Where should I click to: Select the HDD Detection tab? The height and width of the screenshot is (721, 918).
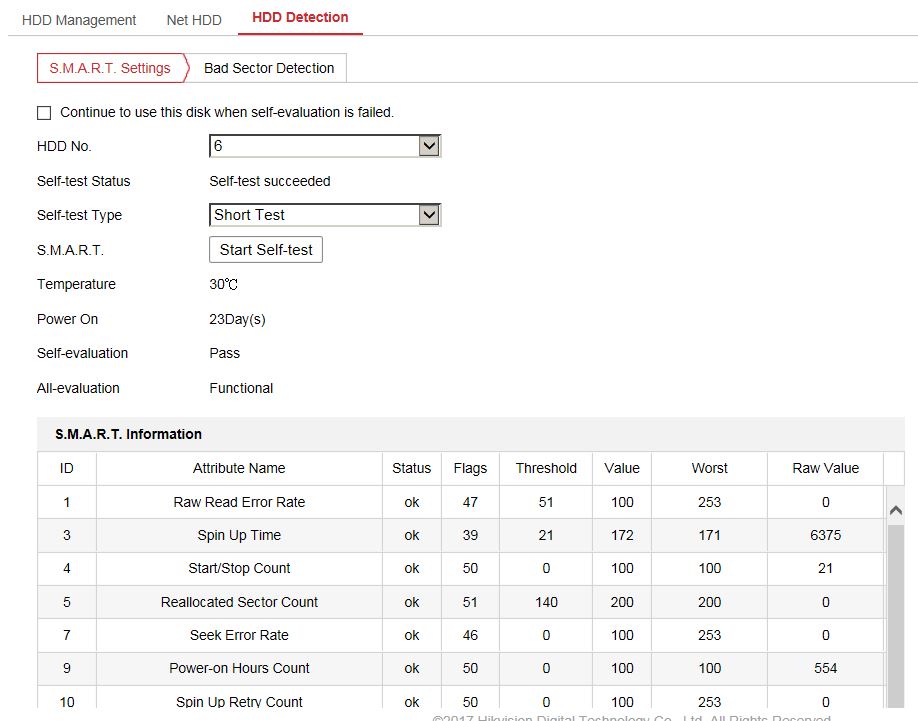point(300,18)
